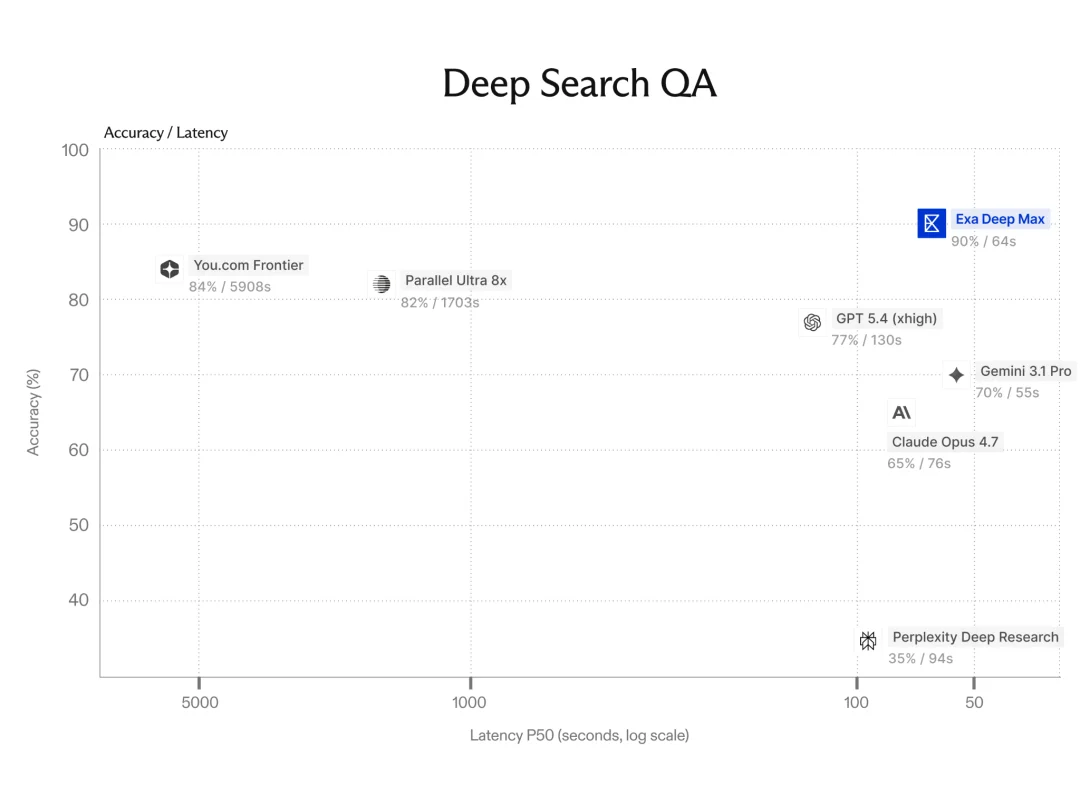Click the 77% / 130s value text
Image resolution: width=1080 pixels, height=796 pixels.
point(866,340)
